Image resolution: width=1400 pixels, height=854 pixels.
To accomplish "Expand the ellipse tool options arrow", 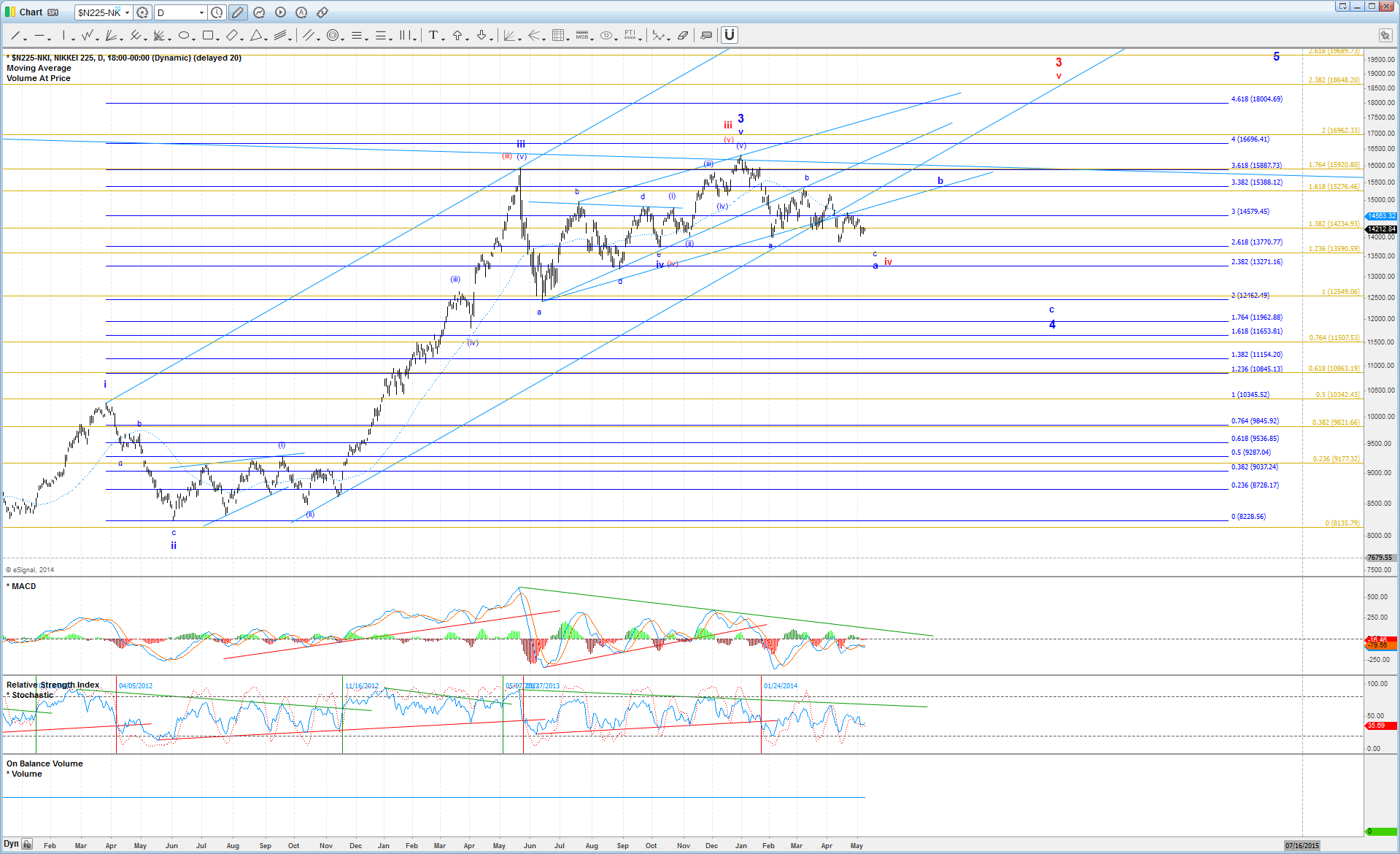I will click(194, 39).
